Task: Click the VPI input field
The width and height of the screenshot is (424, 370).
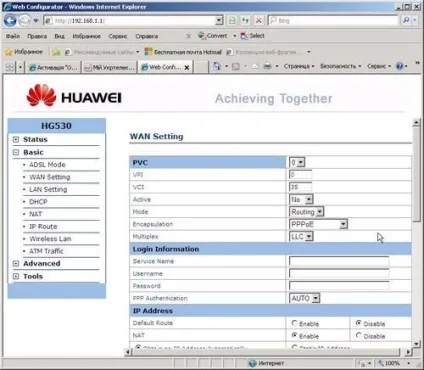Action: [300, 175]
